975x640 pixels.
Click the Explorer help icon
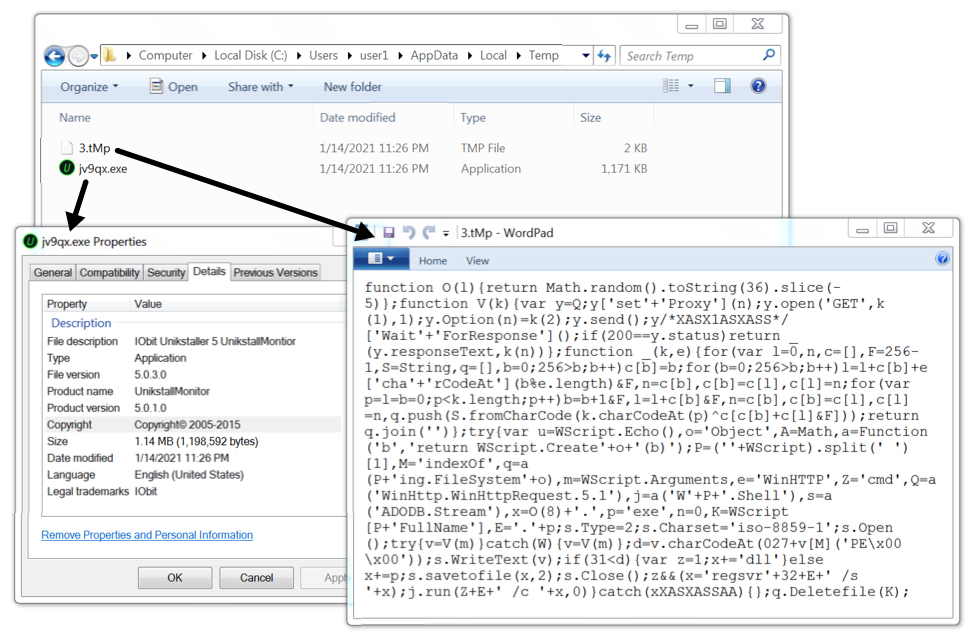coord(758,86)
